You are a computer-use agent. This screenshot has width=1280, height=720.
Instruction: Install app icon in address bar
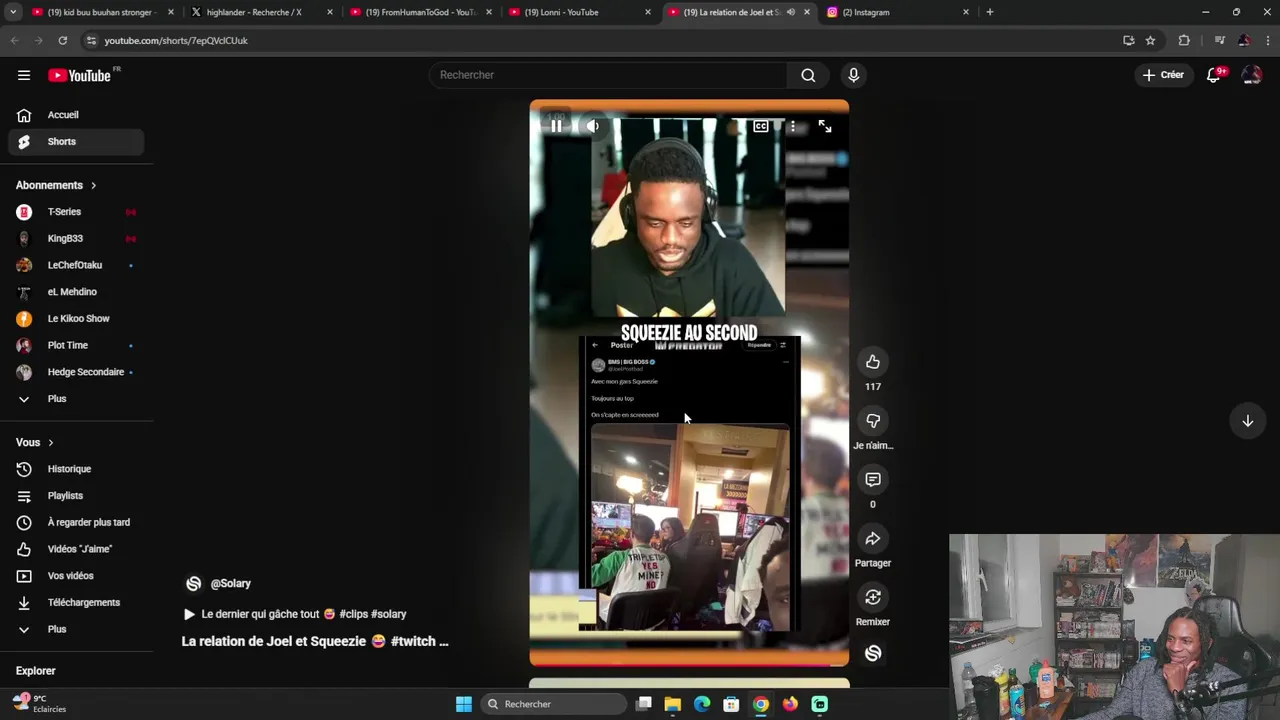(1128, 40)
